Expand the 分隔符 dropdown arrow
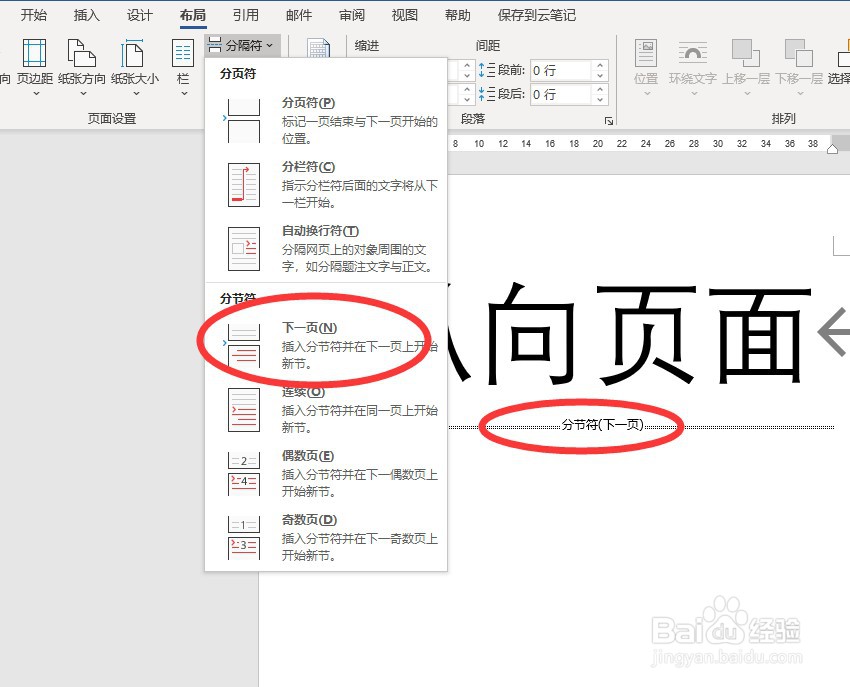Image resolution: width=850 pixels, height=687 pixels. coord(270,44)
